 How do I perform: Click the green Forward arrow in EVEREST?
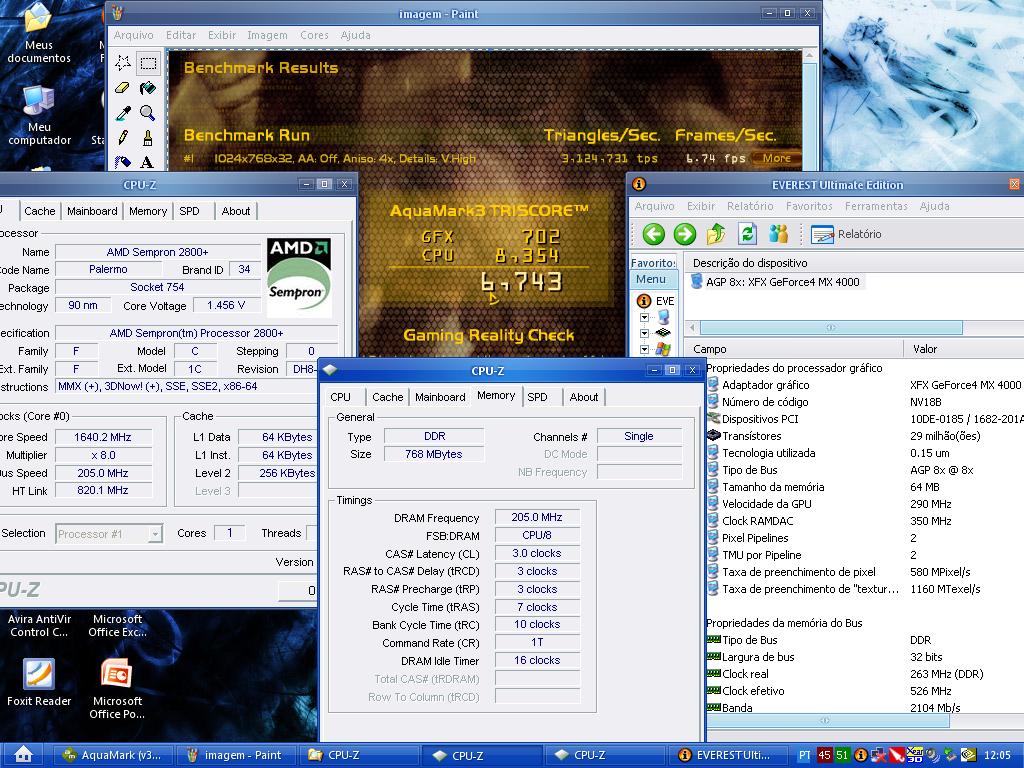click(684, 234)
